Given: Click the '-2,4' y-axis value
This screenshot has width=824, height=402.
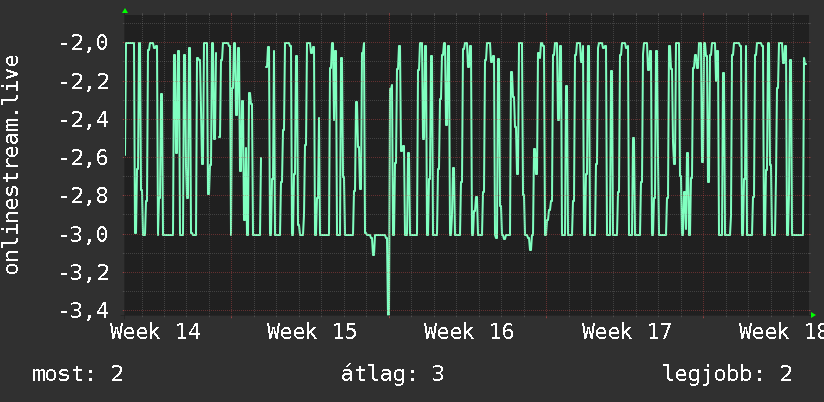Looking at the screenshot, I should pyautogui.click(x=84, y=120).
